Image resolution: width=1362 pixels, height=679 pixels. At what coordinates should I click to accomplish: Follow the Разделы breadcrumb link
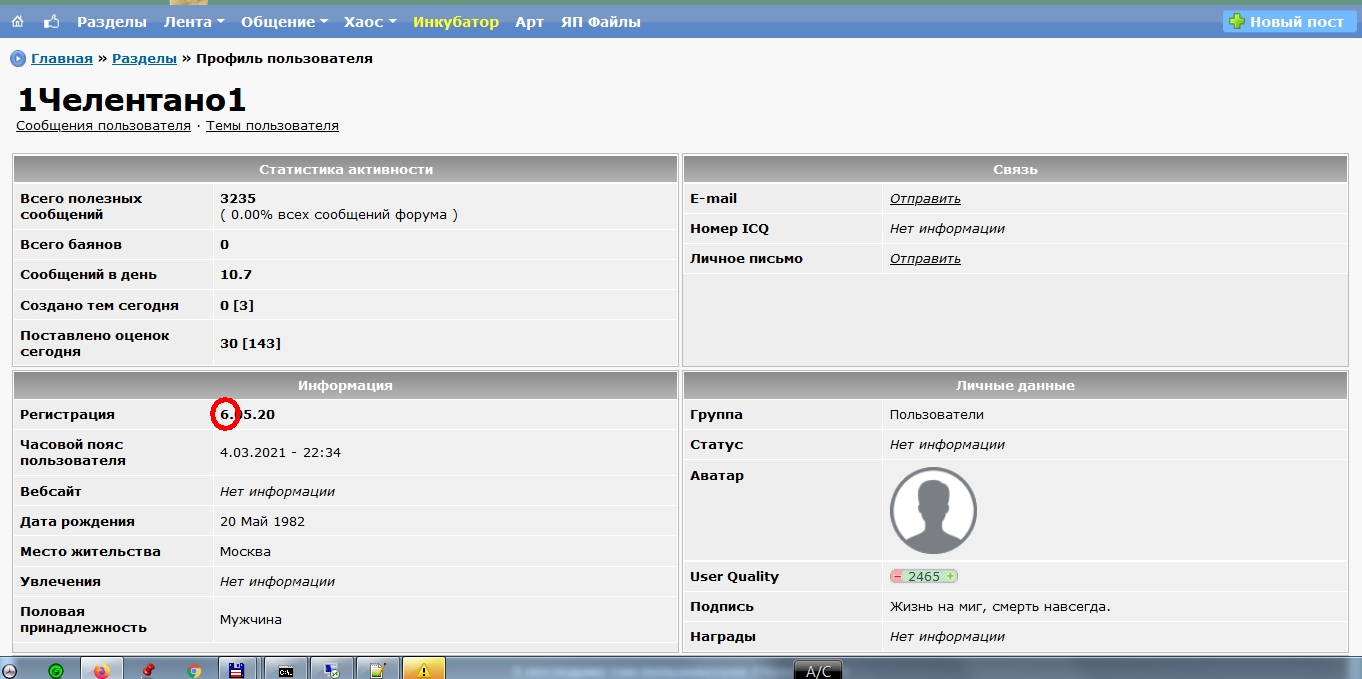point(144,59)
